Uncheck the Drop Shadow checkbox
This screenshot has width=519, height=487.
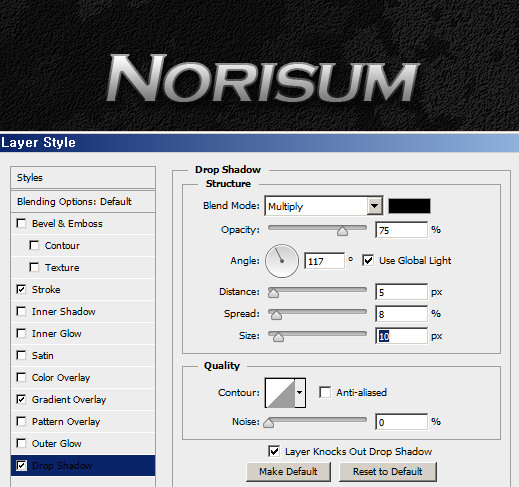tap(21, 465)
